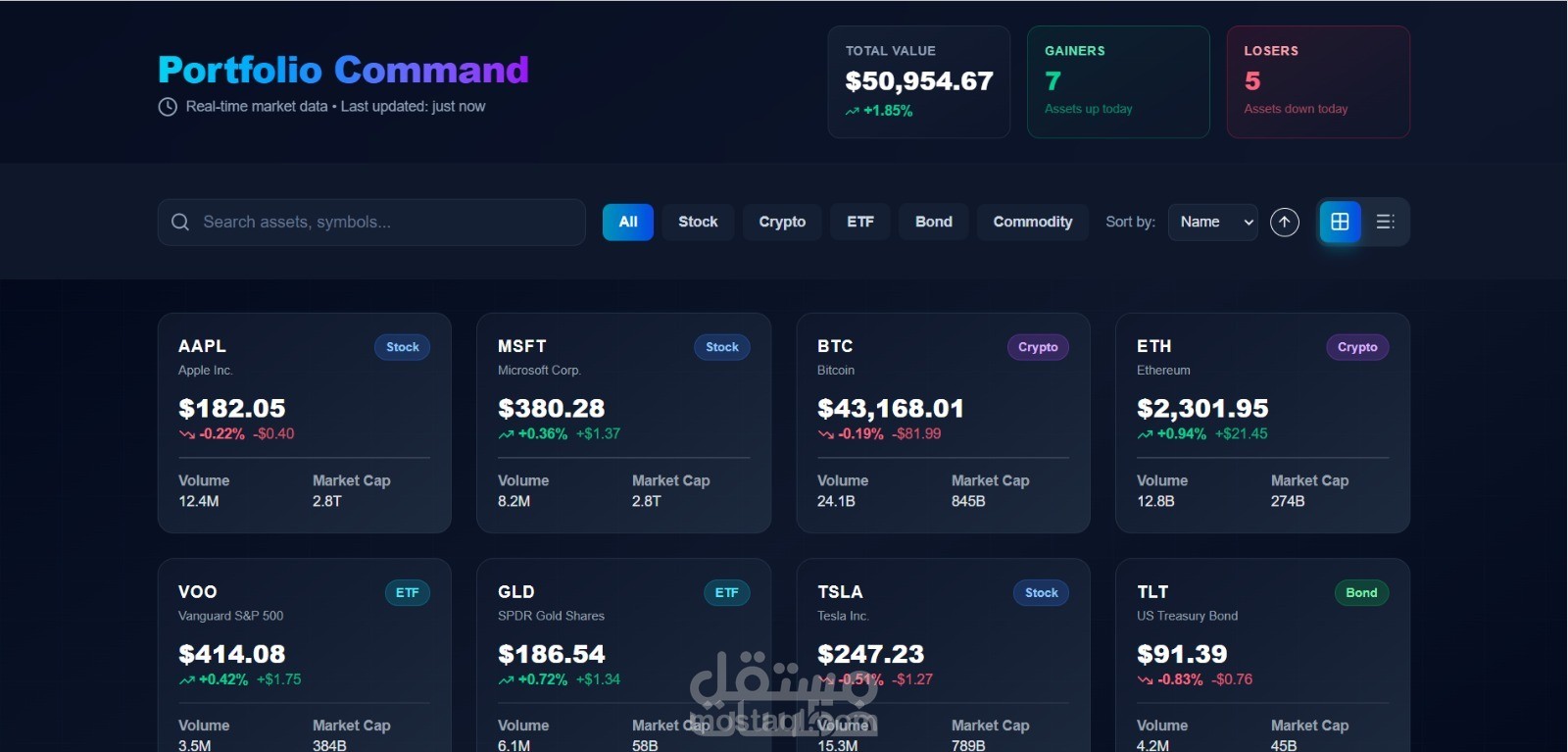
Task: Click the Stock badge on TSLA card
Action: click(x=1042, y=592)
